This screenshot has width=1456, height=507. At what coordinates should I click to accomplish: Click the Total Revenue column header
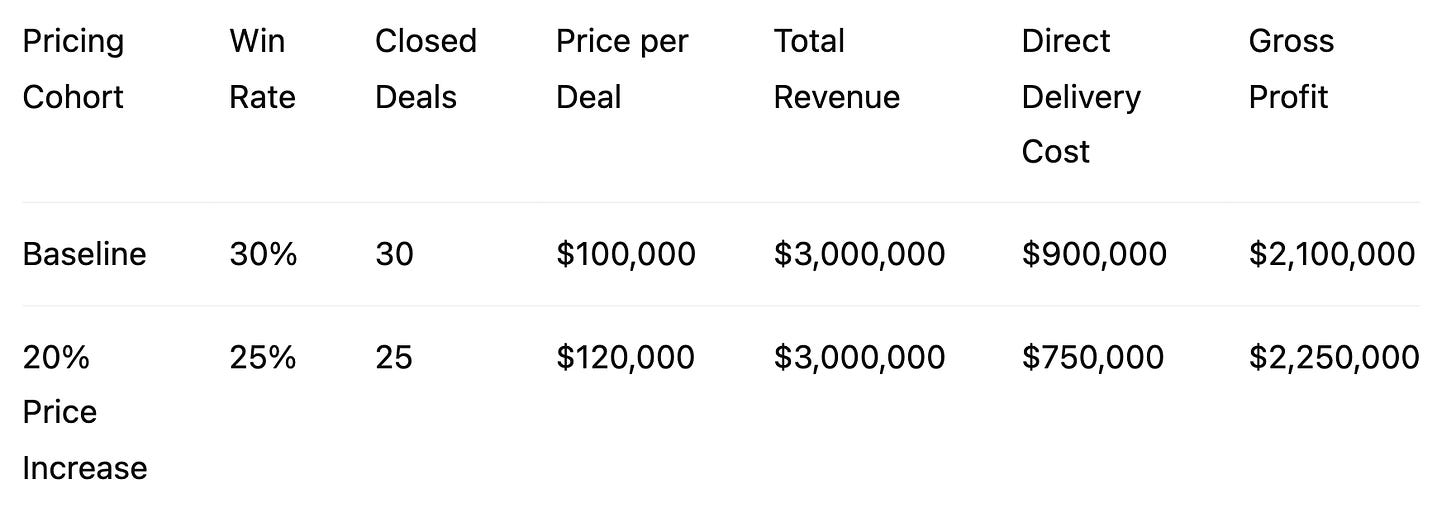837,69
